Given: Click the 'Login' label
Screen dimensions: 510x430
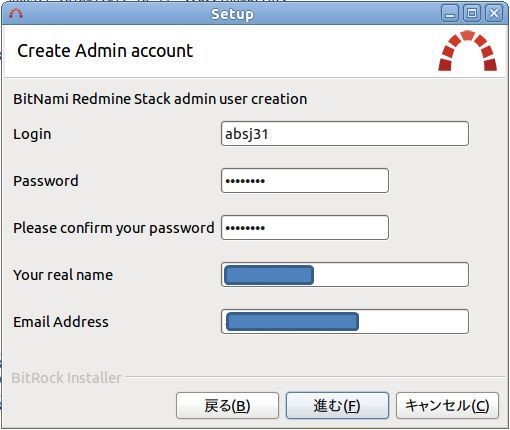Looking at the screenshot, I should tap(32, 134).
